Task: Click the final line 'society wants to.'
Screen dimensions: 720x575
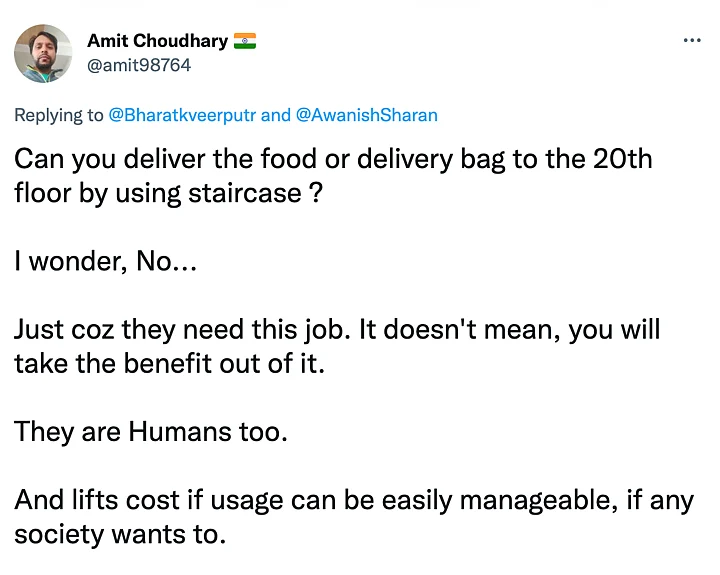Action: click(120, 535)
